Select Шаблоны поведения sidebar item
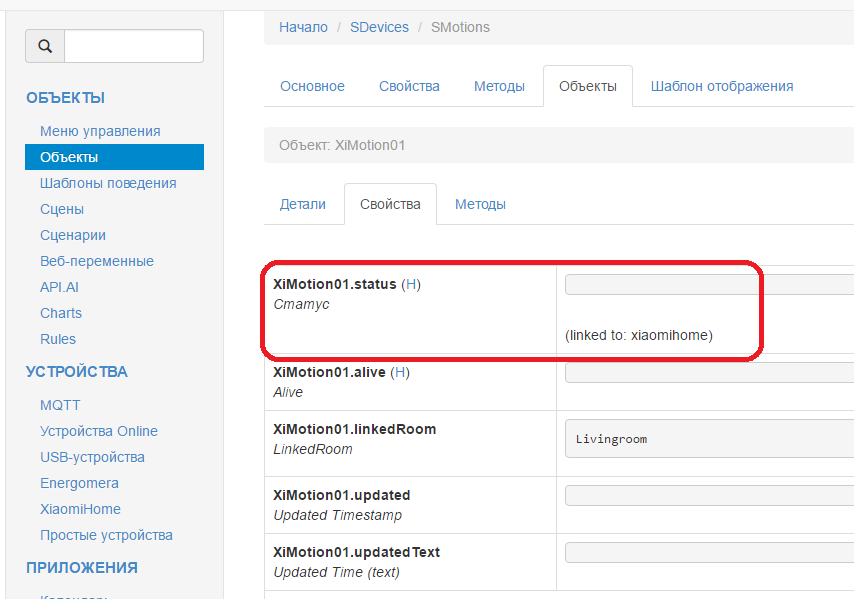The width and height of the screenshot is (854, 599). tap(108, 183)
